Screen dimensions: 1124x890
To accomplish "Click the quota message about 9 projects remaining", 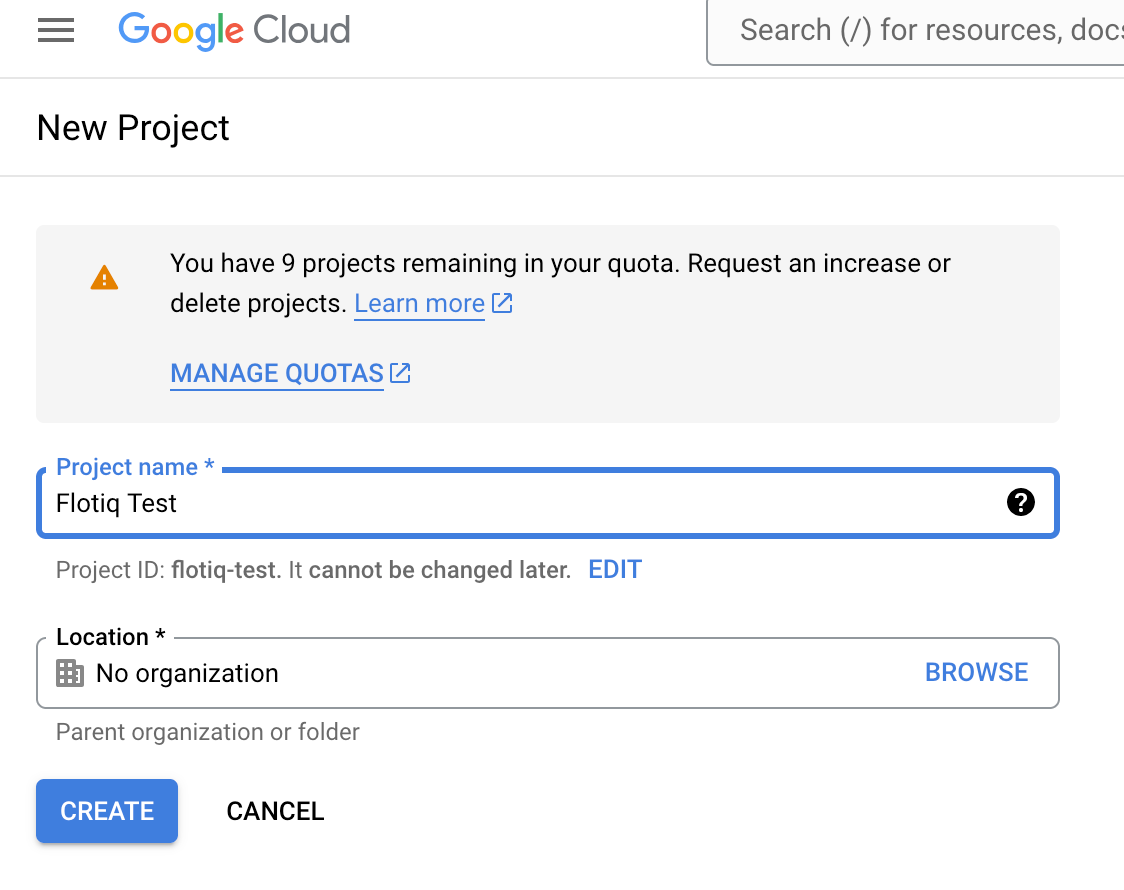I will 561,283.
